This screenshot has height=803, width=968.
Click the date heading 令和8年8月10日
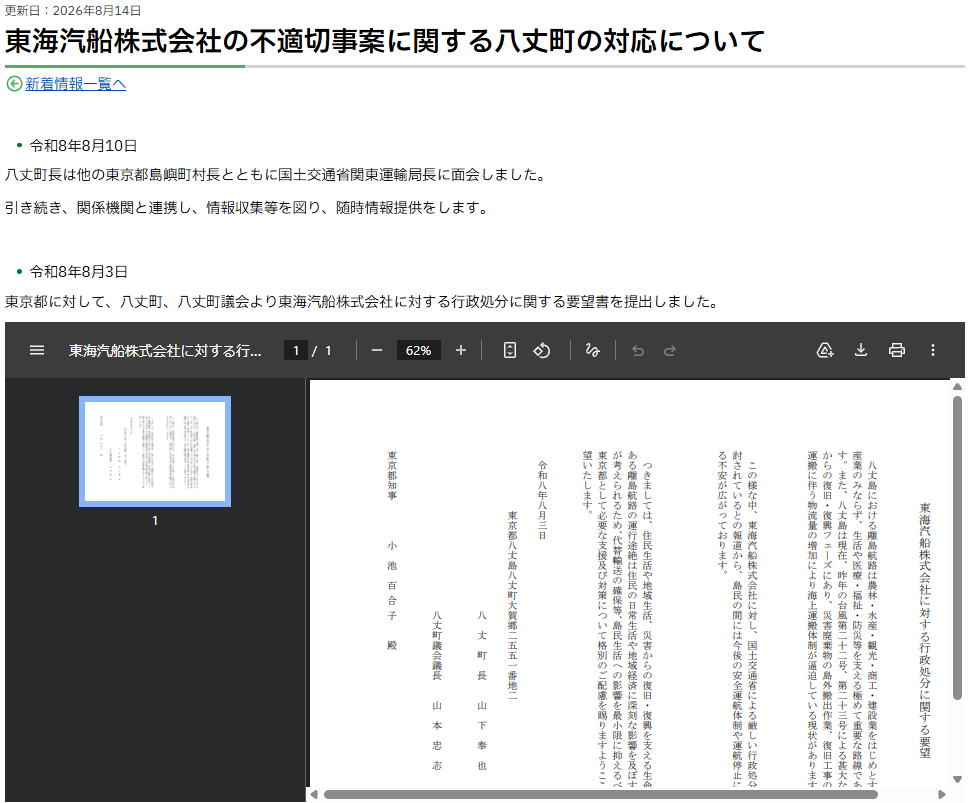click(83, 146)
